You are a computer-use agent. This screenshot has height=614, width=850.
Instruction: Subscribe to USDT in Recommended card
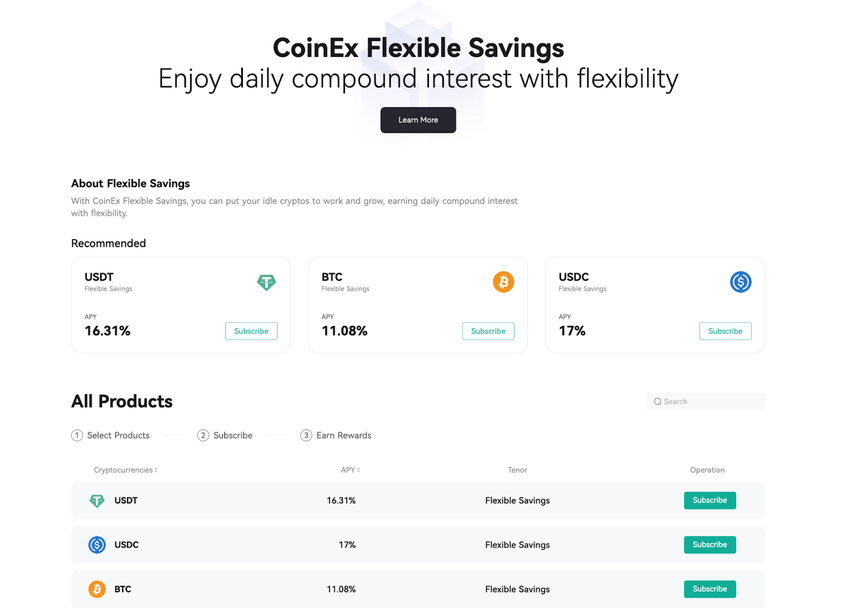(251, 331)
